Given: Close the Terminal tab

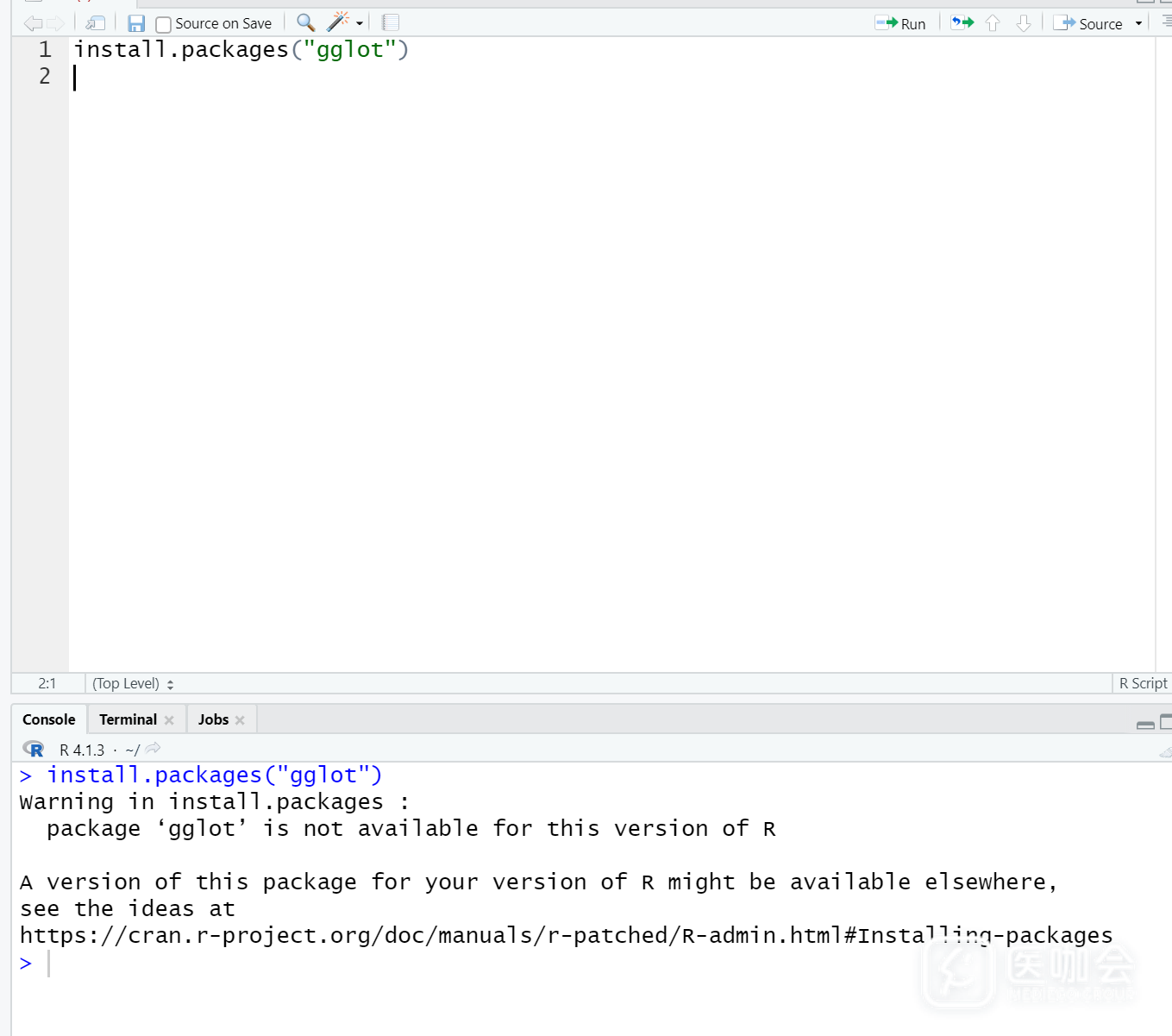Looking at the screenshot, I should pyautogui.click(x=169, y=720).
